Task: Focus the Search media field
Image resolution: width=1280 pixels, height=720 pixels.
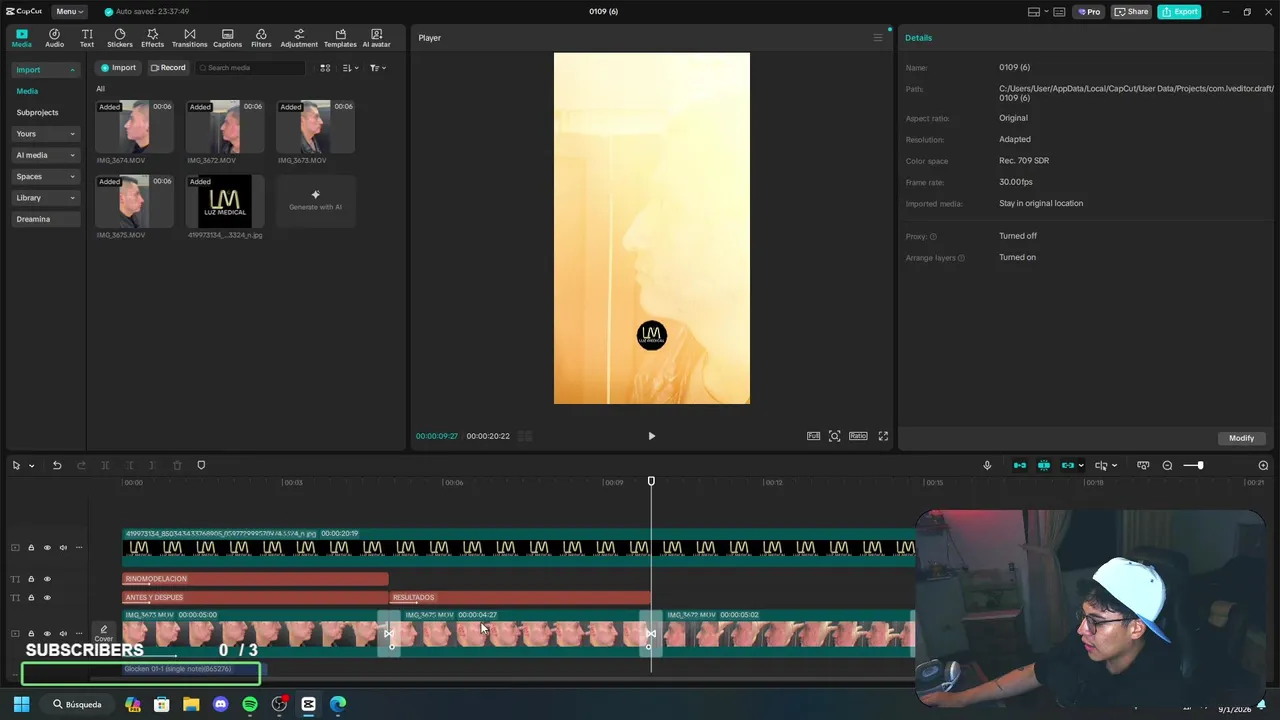Action: pyautogui.click(x=250, y=68)
